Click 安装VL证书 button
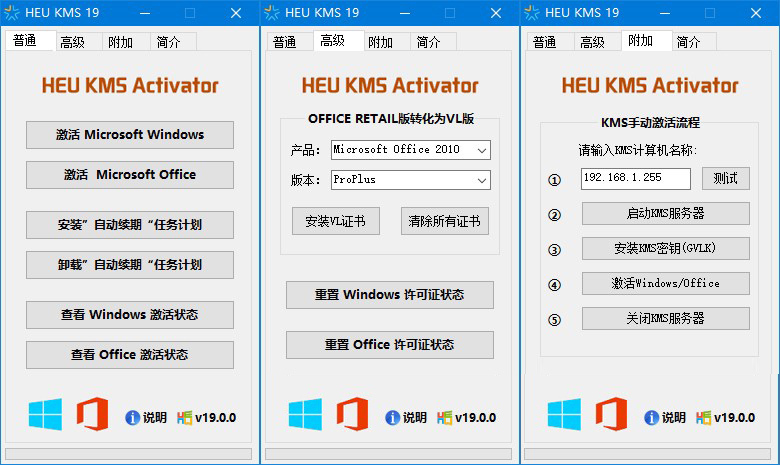 [x=336, y=221]
